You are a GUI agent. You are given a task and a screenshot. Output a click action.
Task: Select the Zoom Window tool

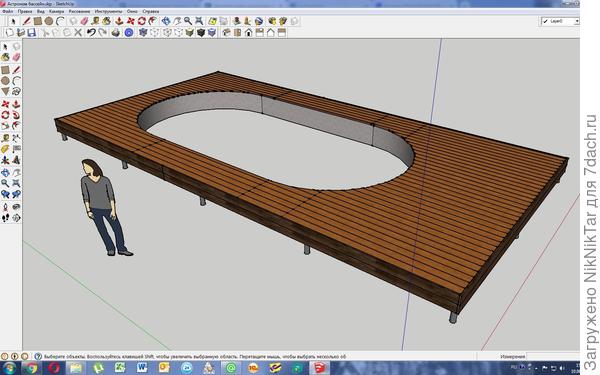pyautogui.click(x=16, y=183)
